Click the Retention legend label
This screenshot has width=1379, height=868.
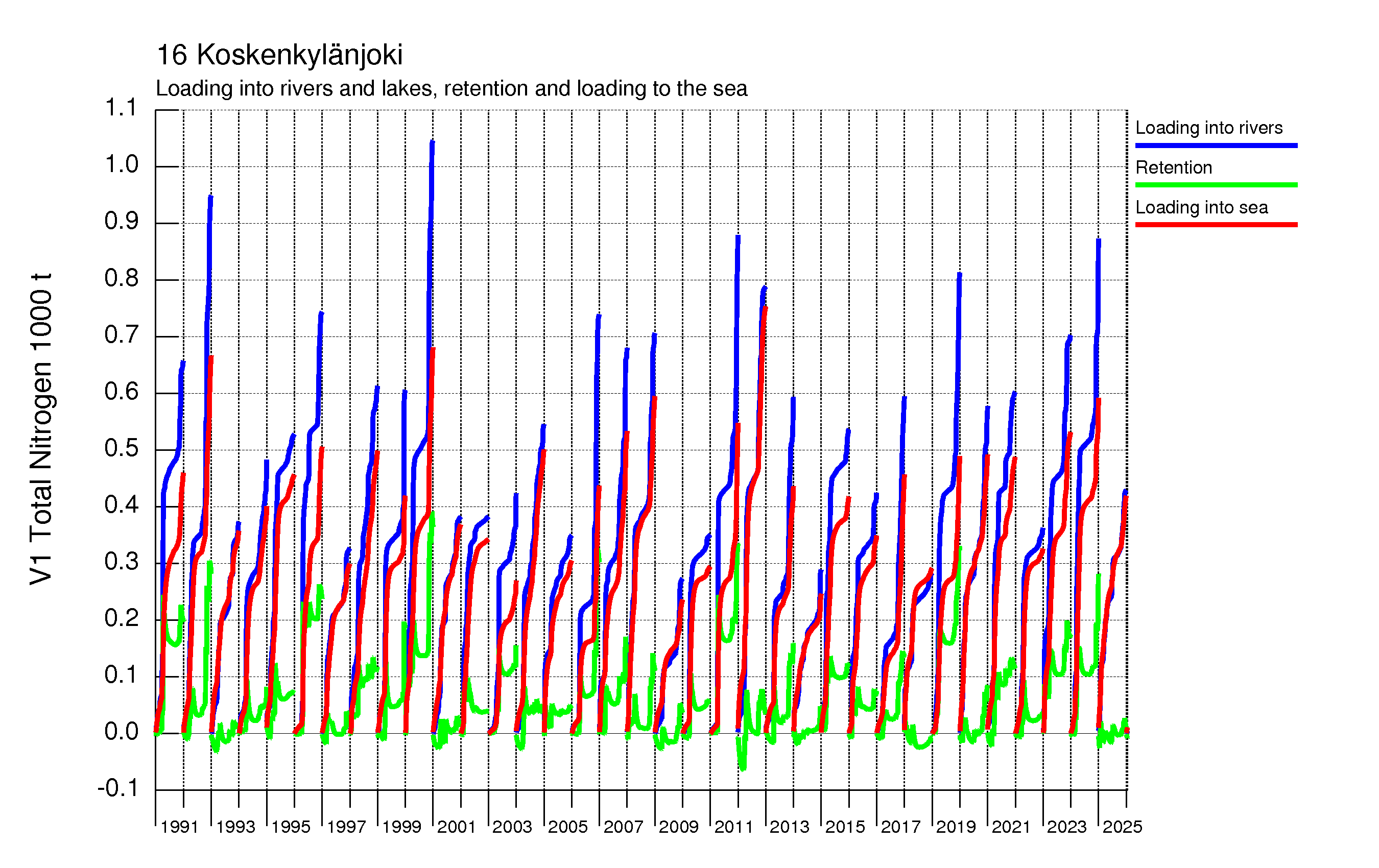(x=1173, y=167)
